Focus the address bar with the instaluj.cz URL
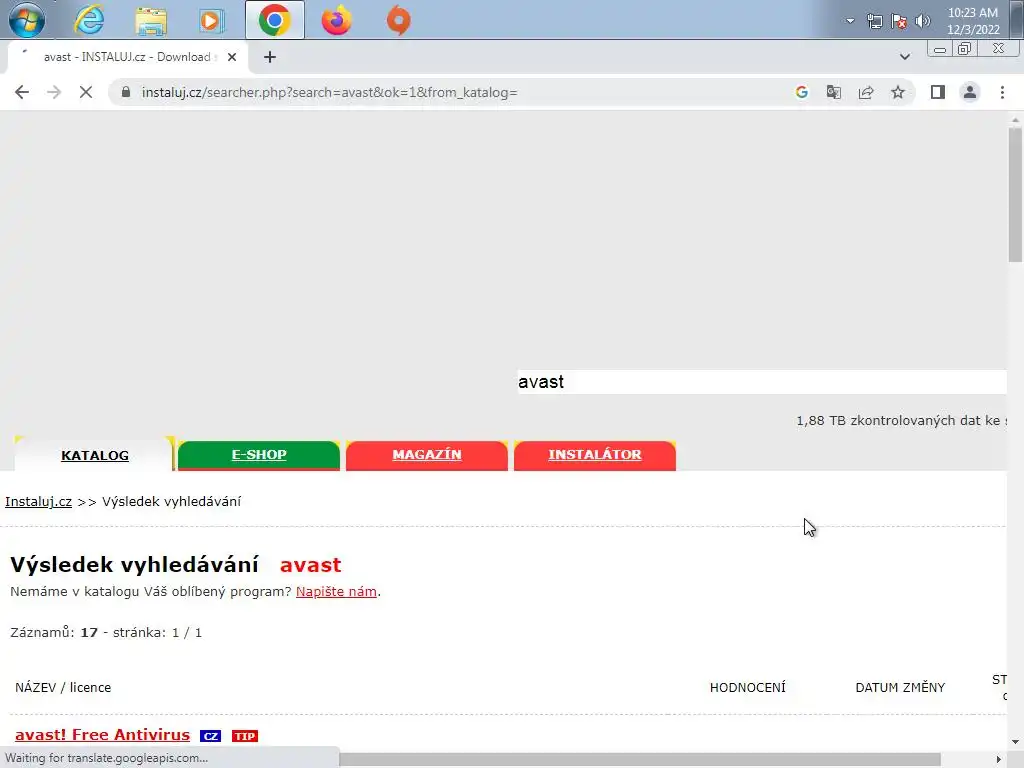Image resolution: width=1024 pixels, height=768 pixels. [x=329, y=92]
